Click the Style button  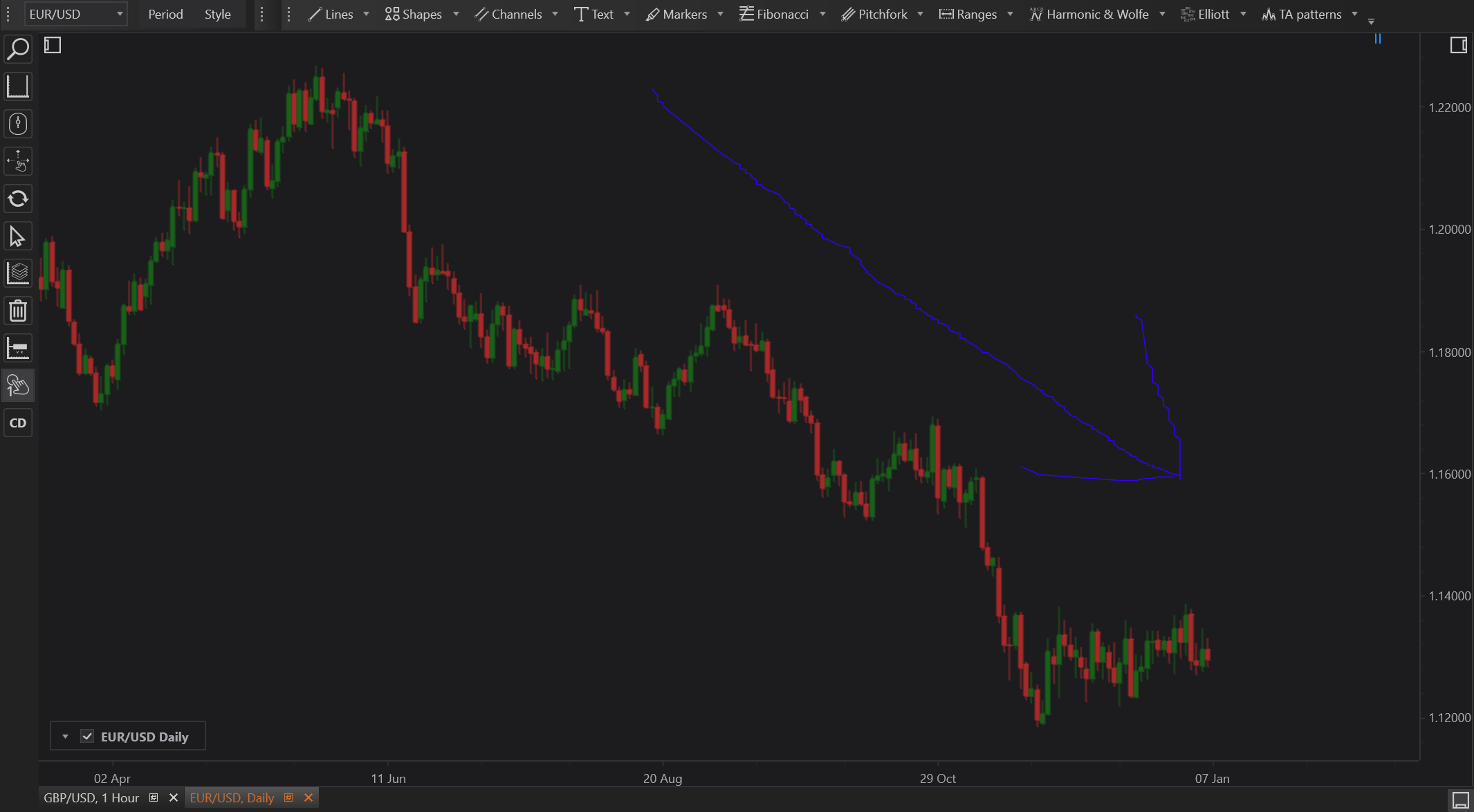point(217,14)
